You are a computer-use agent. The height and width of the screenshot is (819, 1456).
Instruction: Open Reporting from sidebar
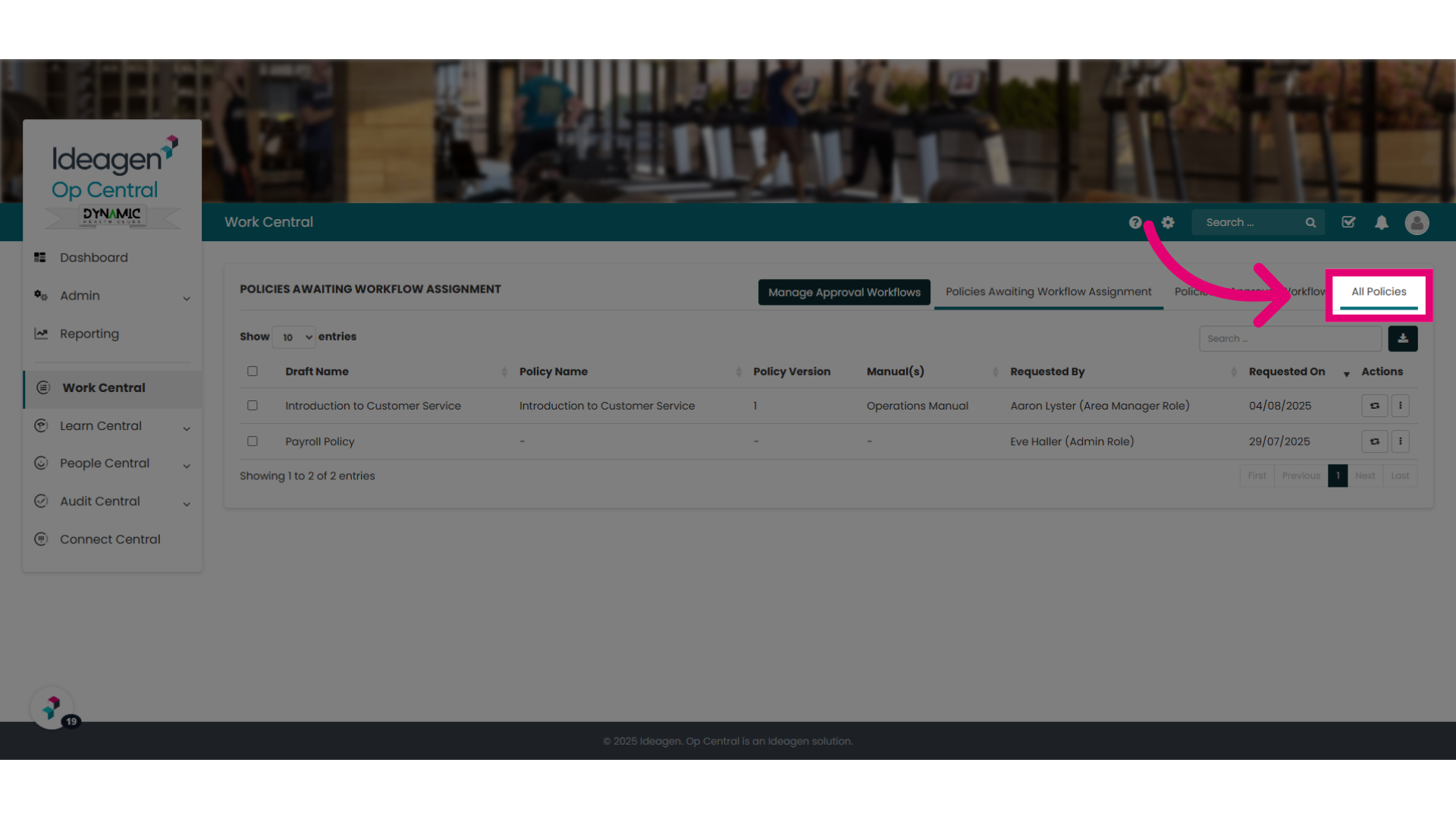click(x=89, y=334)
